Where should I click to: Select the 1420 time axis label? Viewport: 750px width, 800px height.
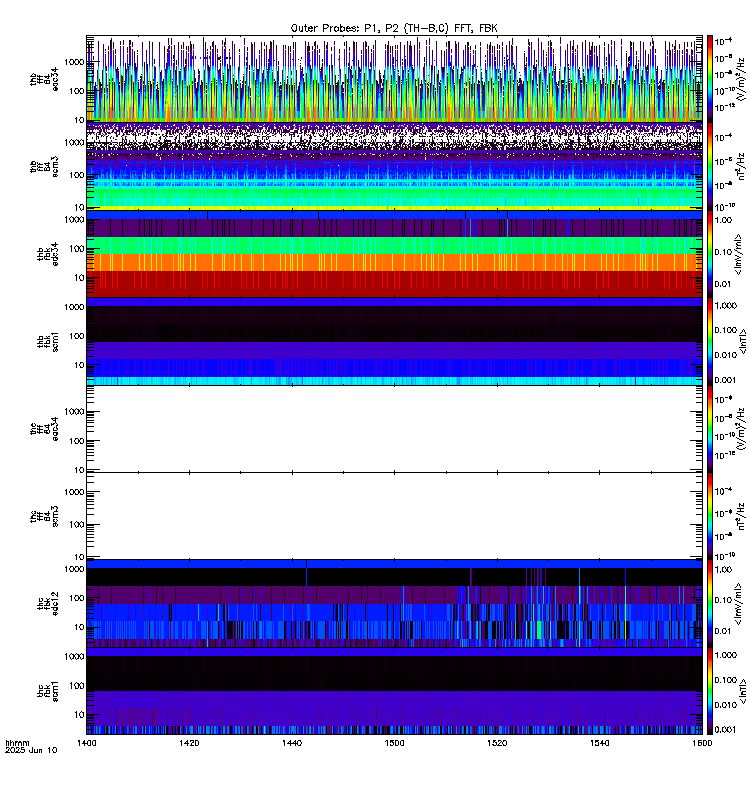(189, 743)
